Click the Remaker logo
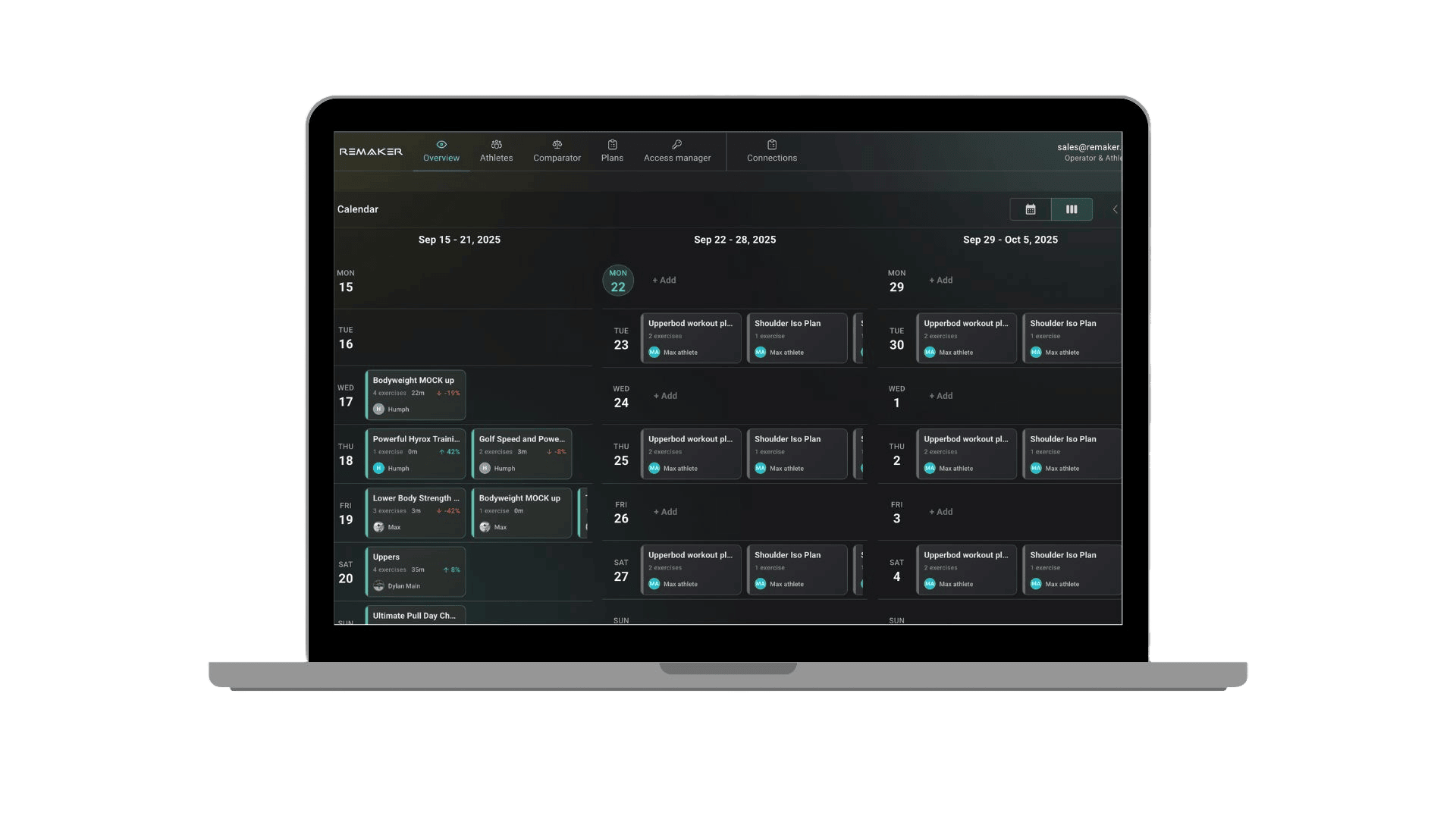Image resolution: width=1456 pixels, height=819 pixels. [371, 152]
